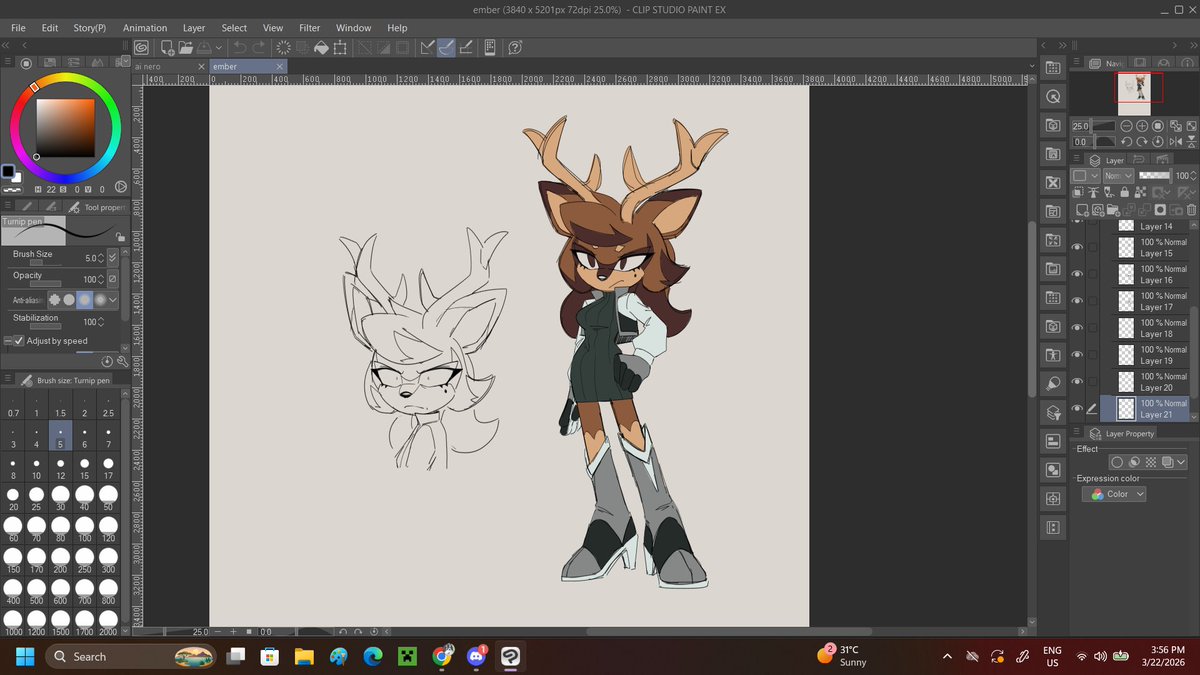The height and width of the screenshot is (675, 1200).
Task: Select the no anti-aliasing option
Action: click(x=54, y=299)
